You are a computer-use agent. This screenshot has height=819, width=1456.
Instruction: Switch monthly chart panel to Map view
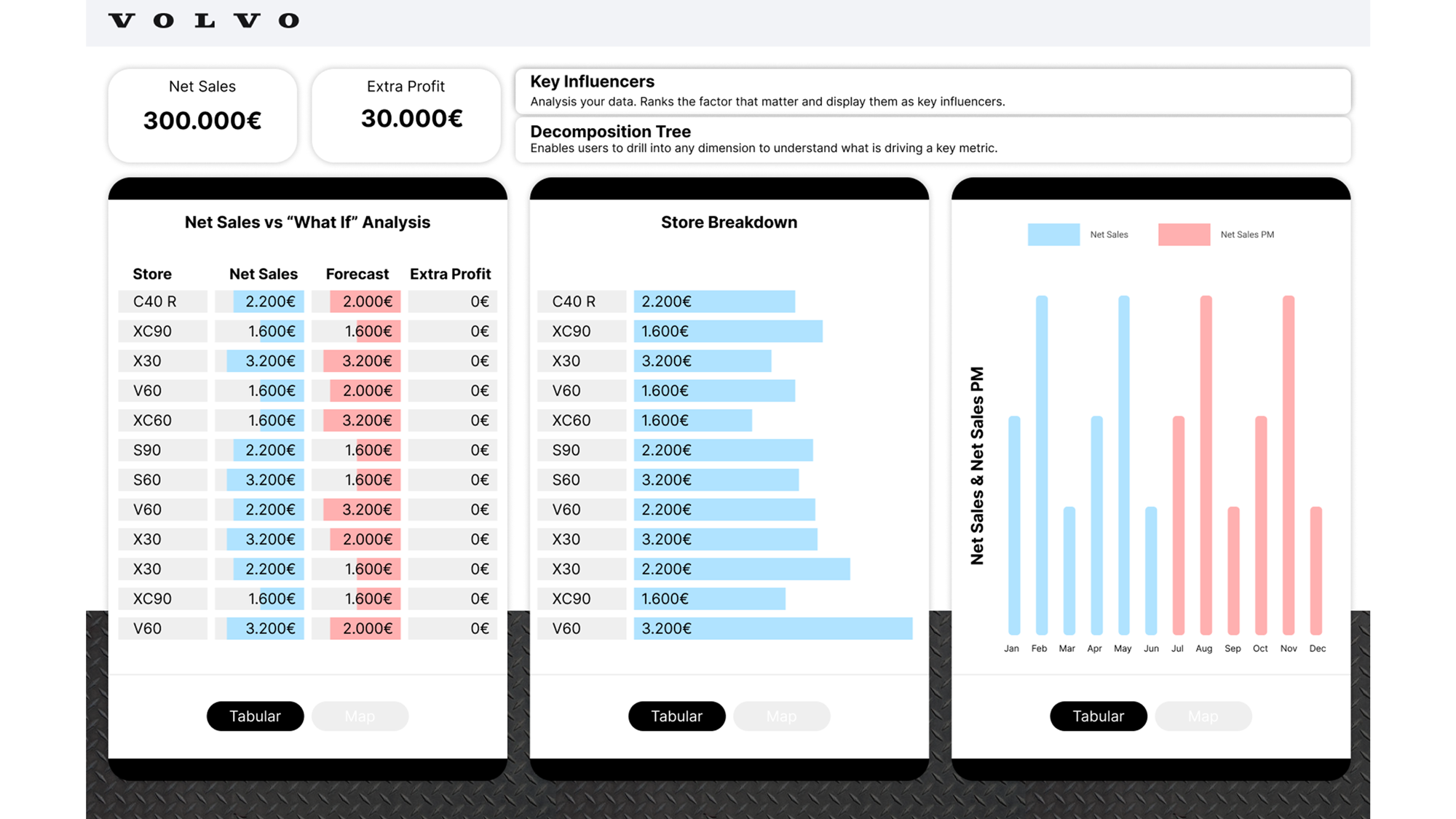[1203, 716]
